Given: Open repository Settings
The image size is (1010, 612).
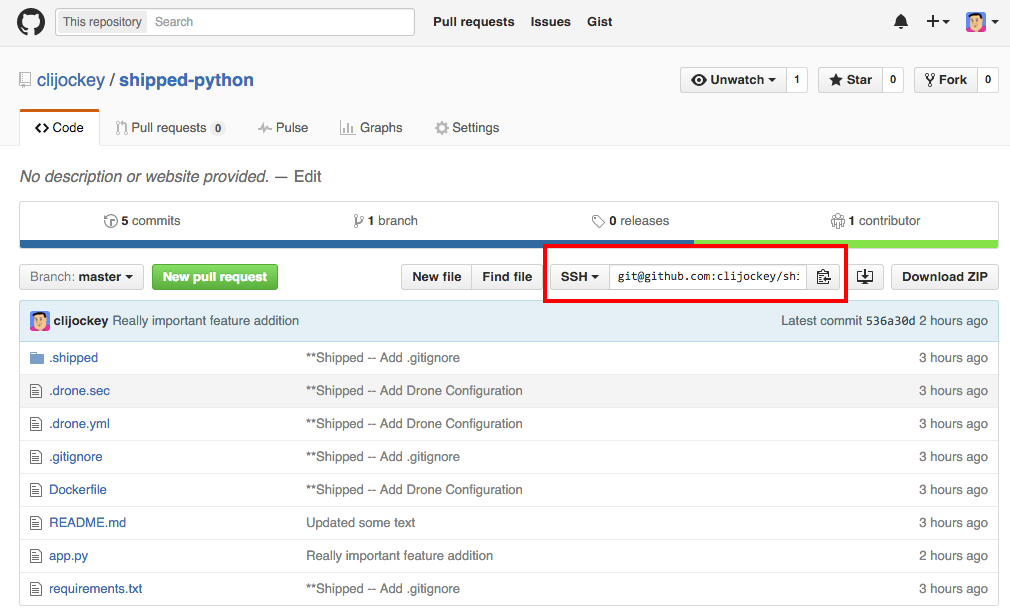Looking at the screenshot, I should click(x=467, y=127).
